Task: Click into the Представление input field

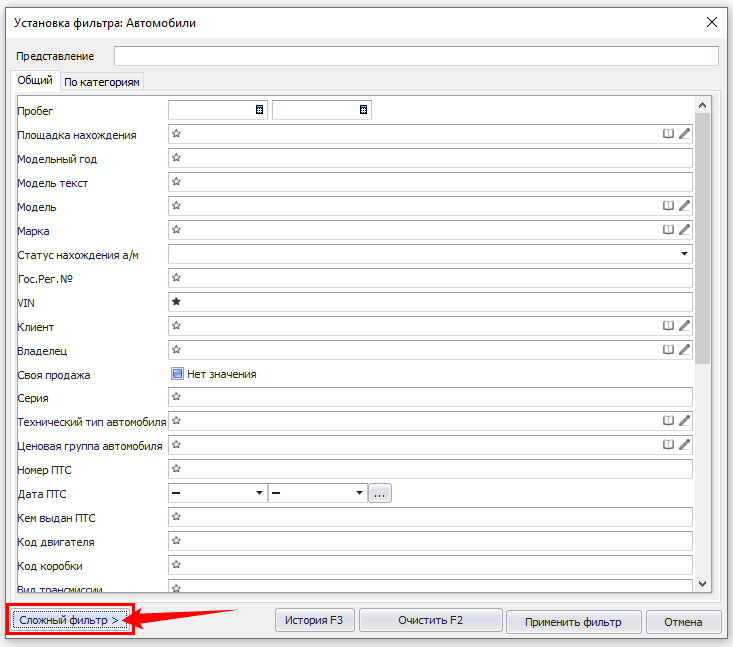Action: 416,56
